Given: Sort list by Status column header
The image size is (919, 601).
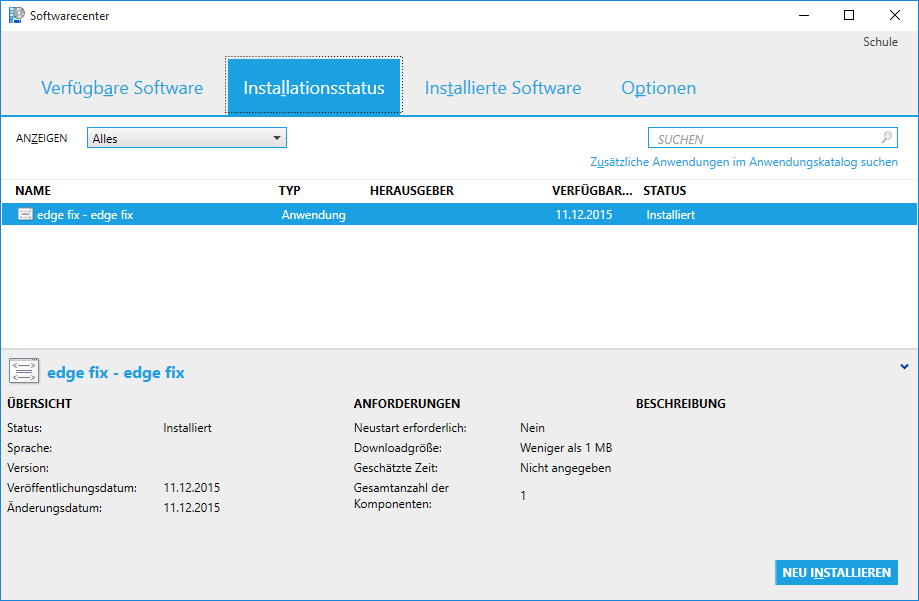Looking at the screenshot, I should (664, 190).
